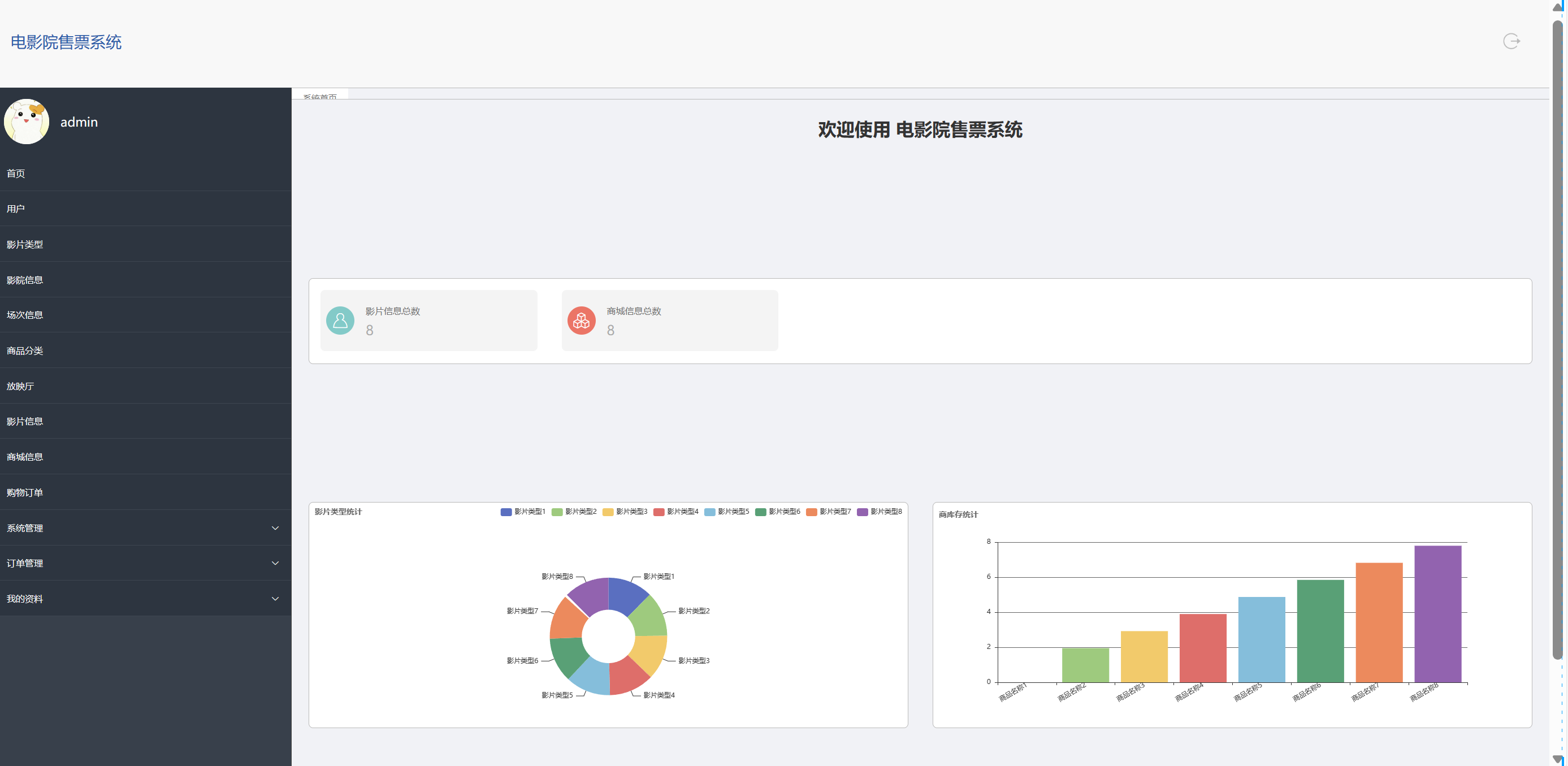The image size is (1568, 766).
Task: Click the scrollbar down arrow
Action: click(1558, 759)
